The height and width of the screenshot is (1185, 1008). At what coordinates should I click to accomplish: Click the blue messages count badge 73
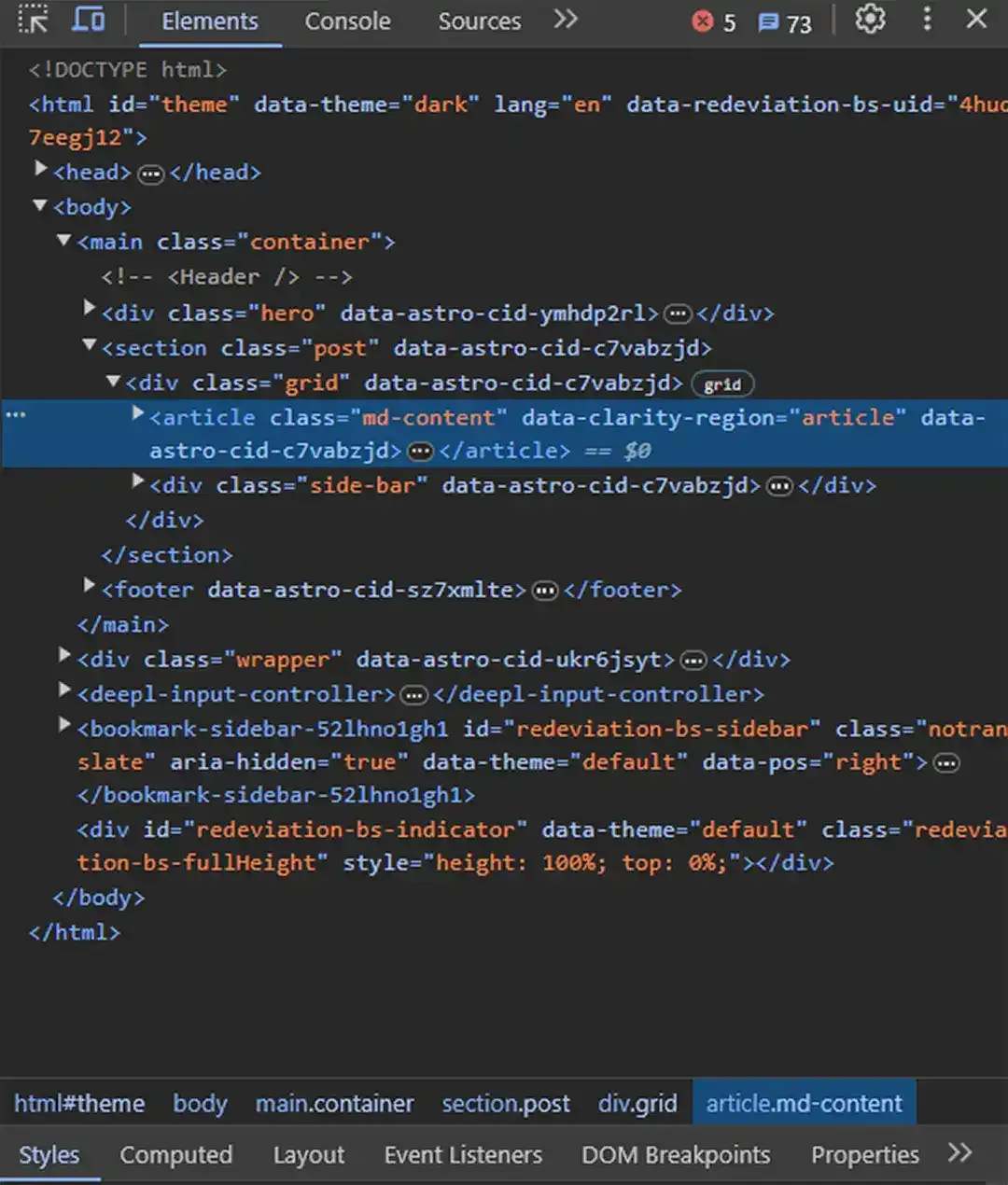784,22
